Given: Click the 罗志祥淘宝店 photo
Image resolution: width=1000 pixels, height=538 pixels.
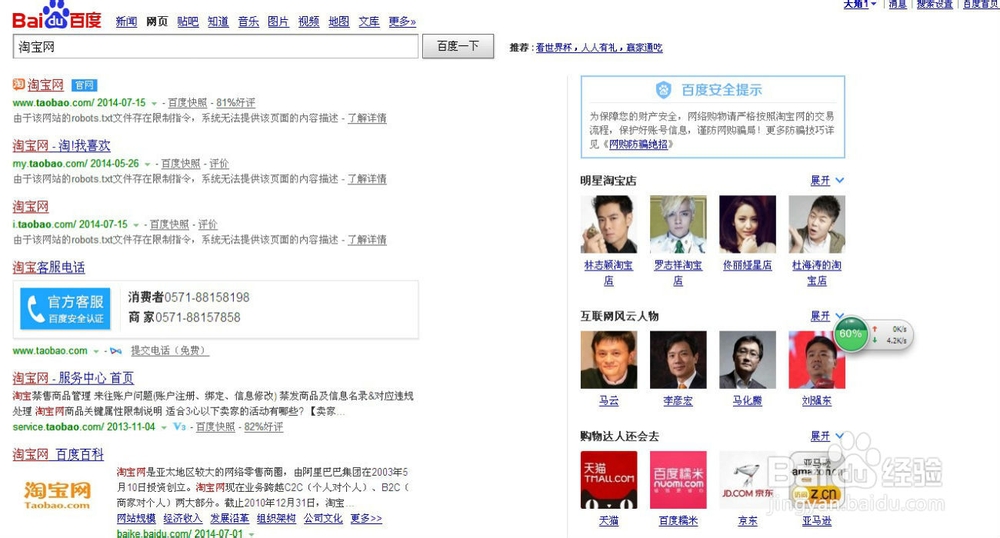Looking at the screenshot, I should [x=678, y=224].
